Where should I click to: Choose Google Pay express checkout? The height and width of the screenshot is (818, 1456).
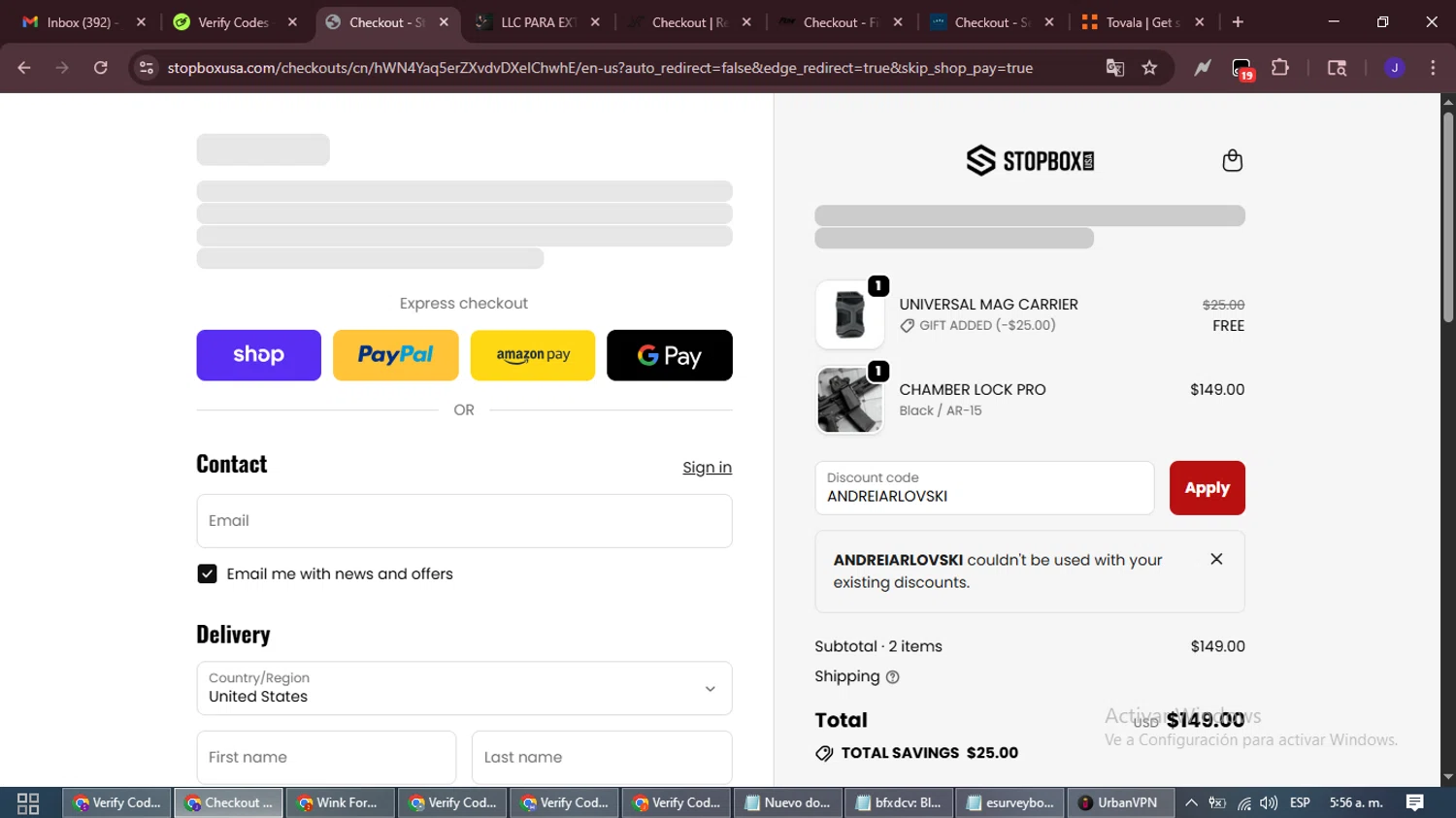(670, 355)
